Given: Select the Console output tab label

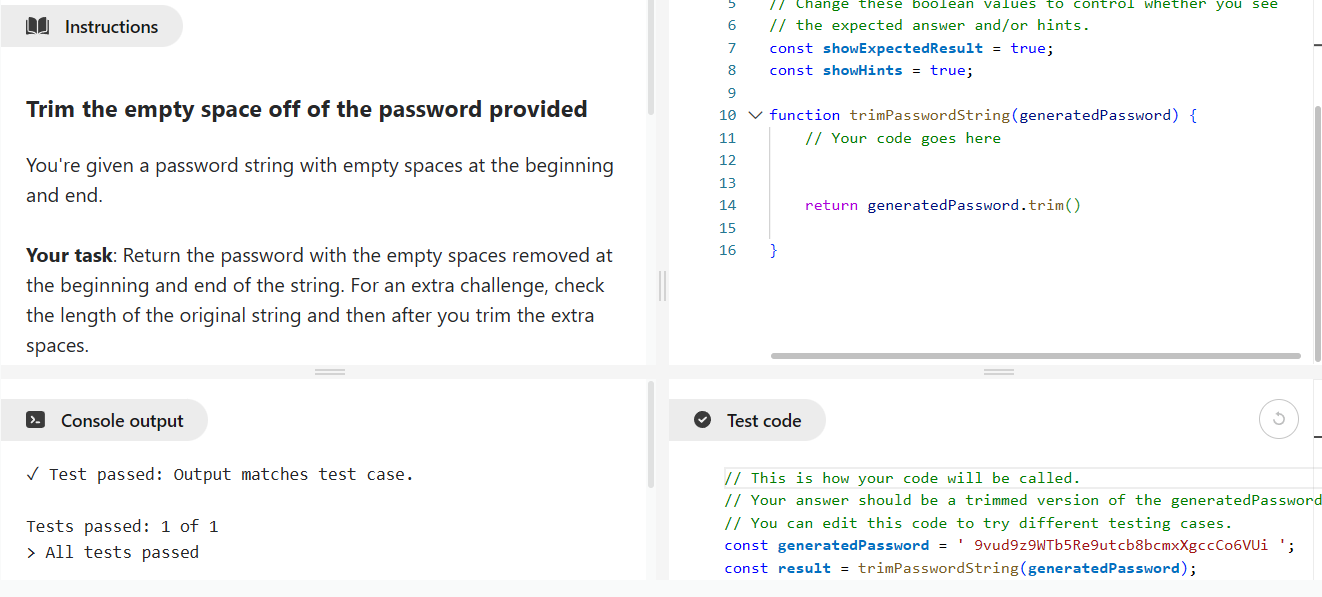Looking at the screenshot, I should point(121,421).
